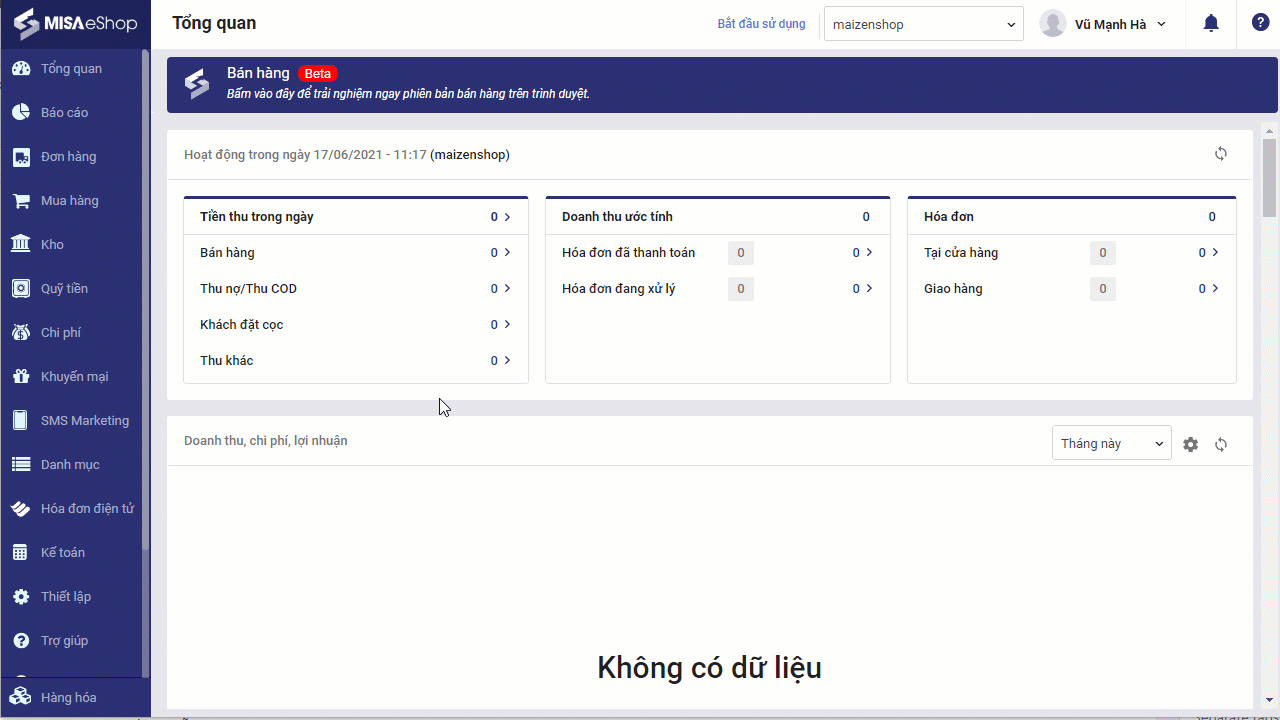Expand Thu nợ/Thu COD row arrow
1280x720 pixels.
click(507, 289)
